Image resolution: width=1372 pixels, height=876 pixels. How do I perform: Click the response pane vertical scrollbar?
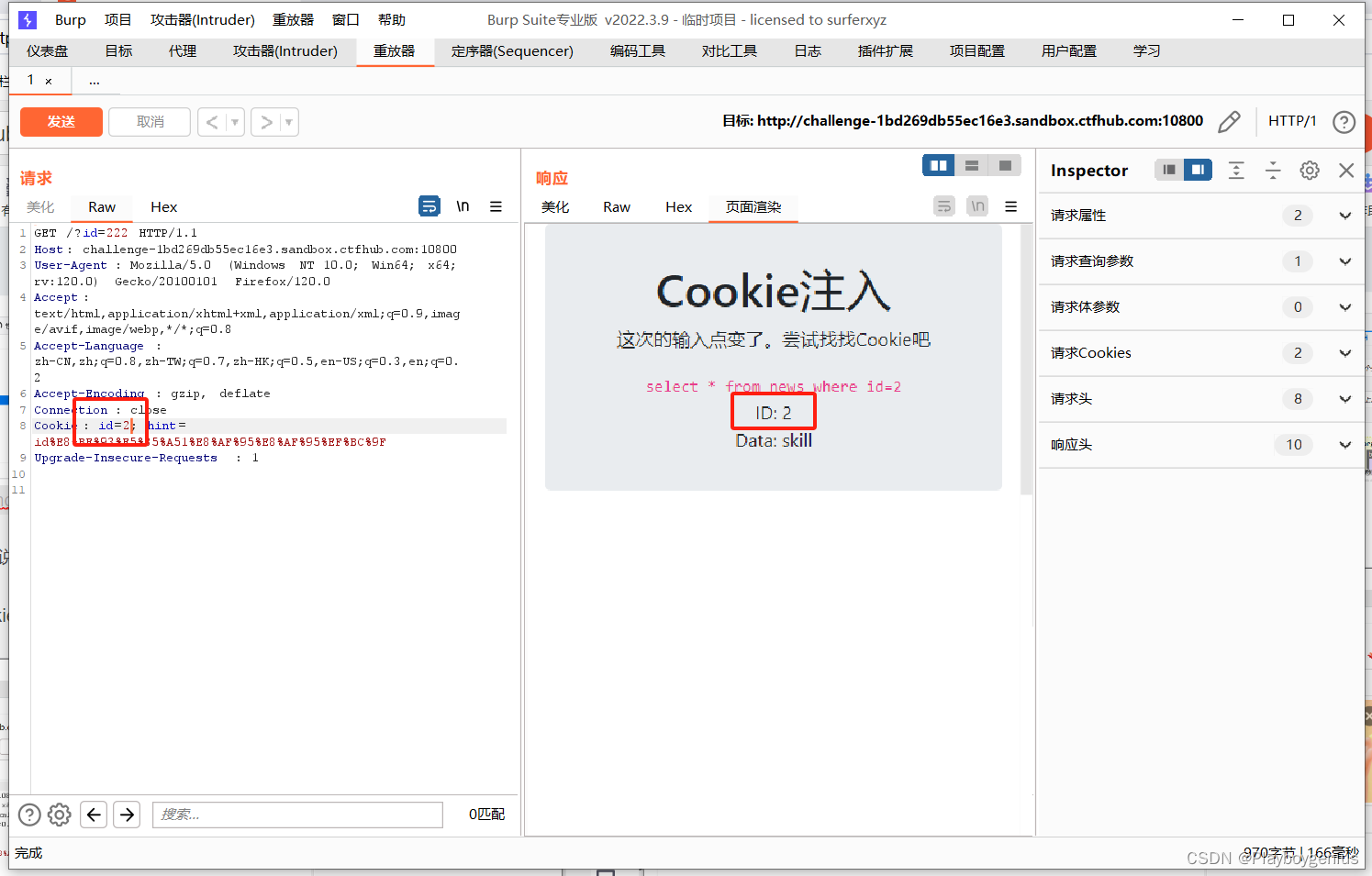click(1026, 360)
